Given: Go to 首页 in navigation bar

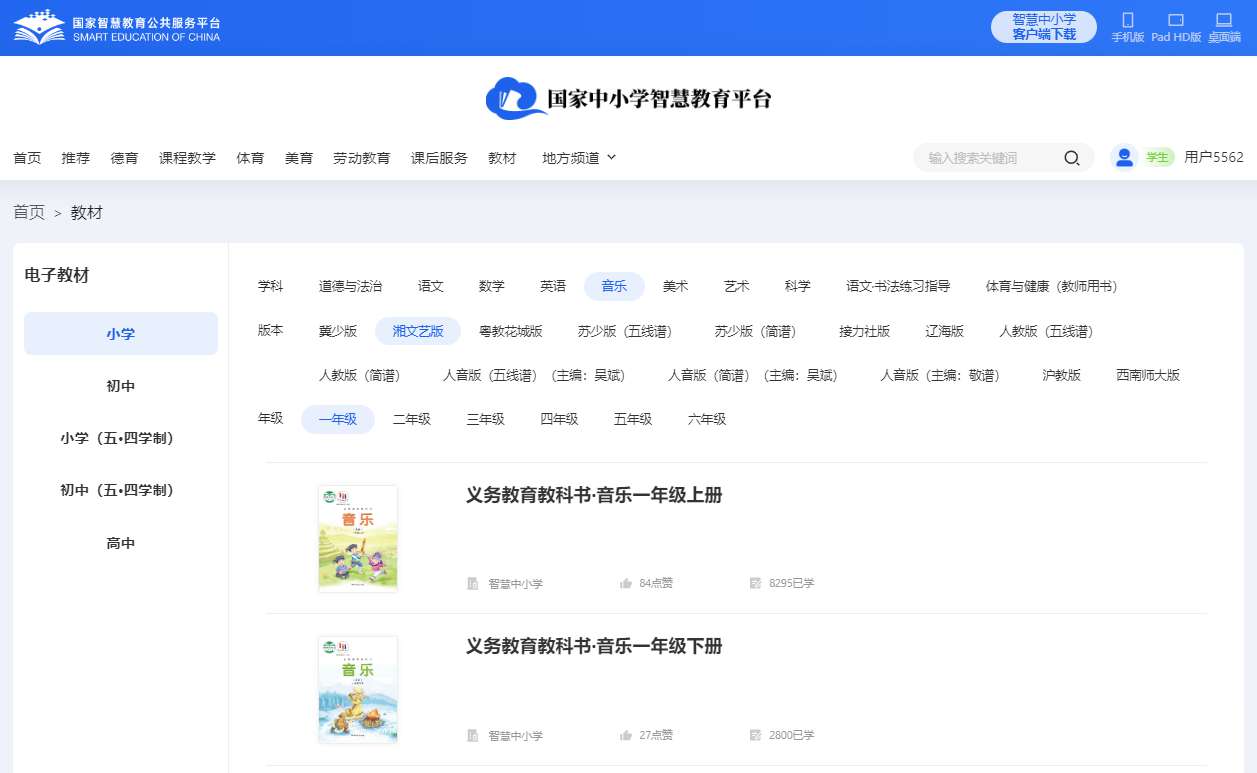Looking at the screenshot, I should tap(27, 158).
